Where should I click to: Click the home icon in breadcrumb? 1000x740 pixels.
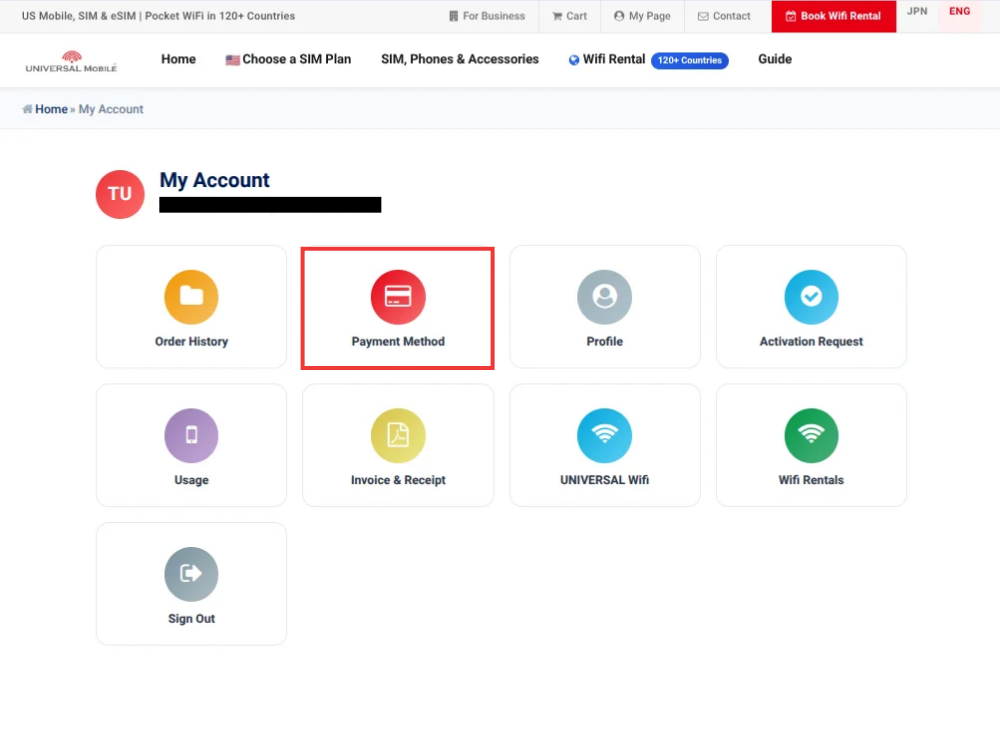27,109
